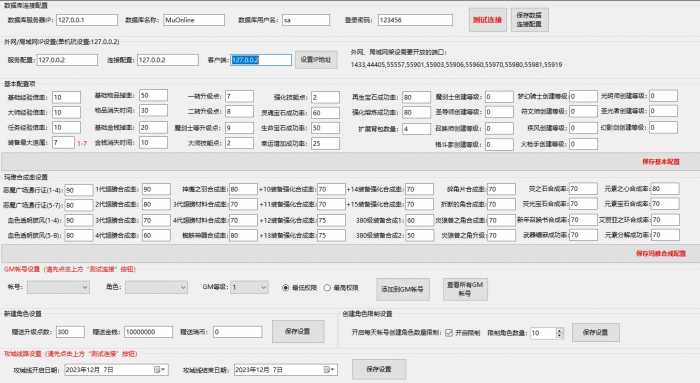Expand the account dropdown in GM settings
This screenshot has height=383, width=700.
pos(85,287)
